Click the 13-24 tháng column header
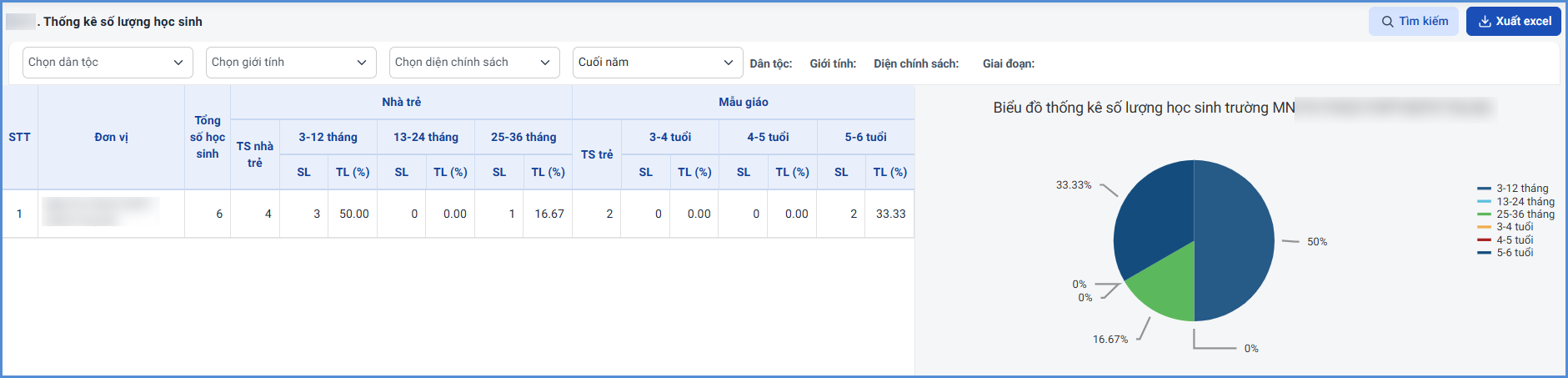The image size is (1568, 378). click(x=426, y=137)
